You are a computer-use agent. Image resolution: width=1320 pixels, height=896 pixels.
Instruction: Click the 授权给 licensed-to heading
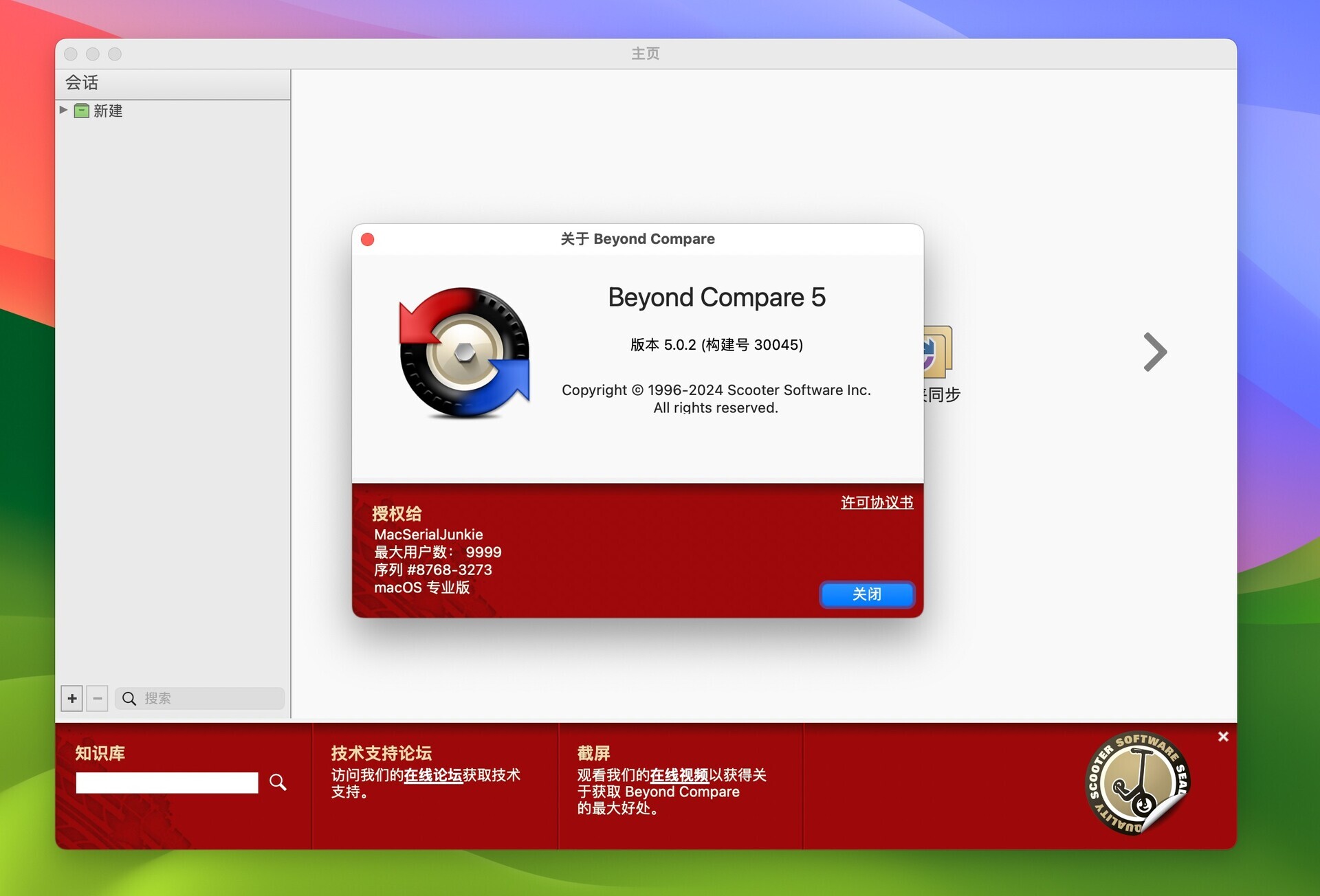point(397,513)
